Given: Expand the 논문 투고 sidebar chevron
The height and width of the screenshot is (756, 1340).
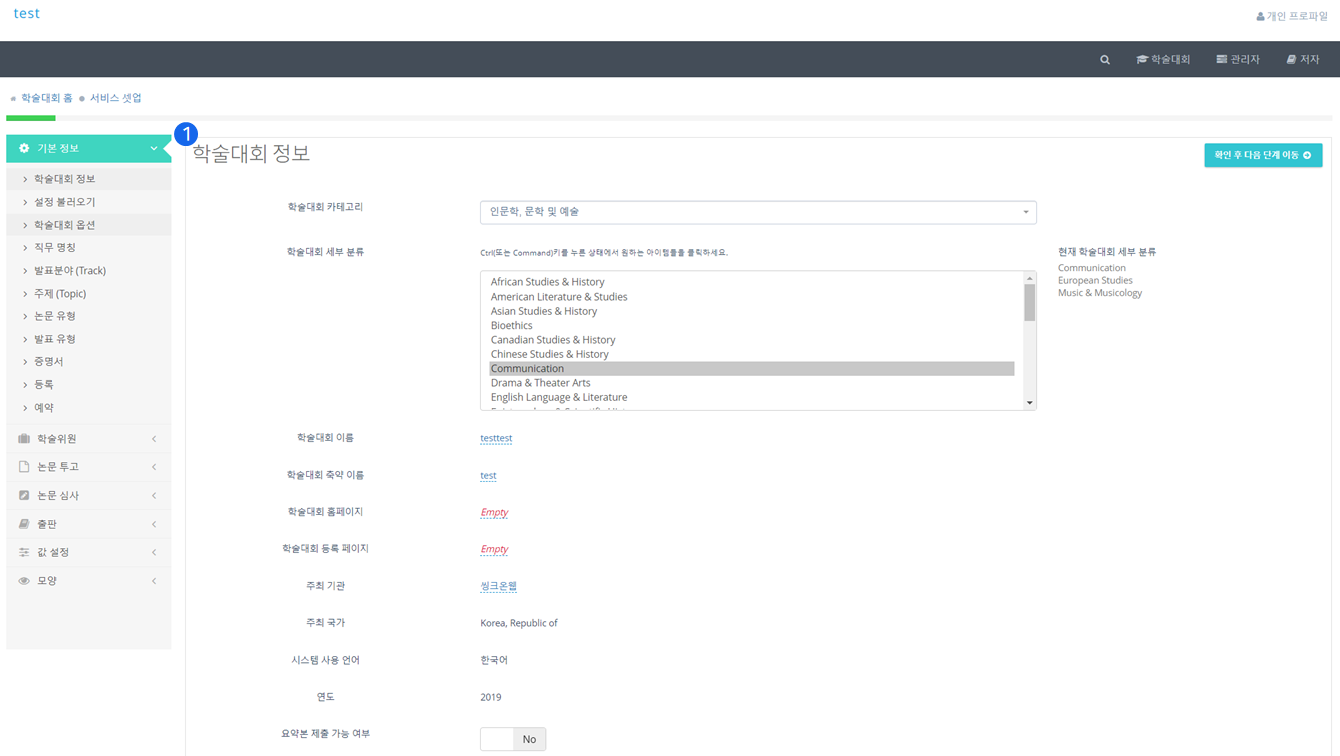Looking at the screenshot, I should point(154,467).
